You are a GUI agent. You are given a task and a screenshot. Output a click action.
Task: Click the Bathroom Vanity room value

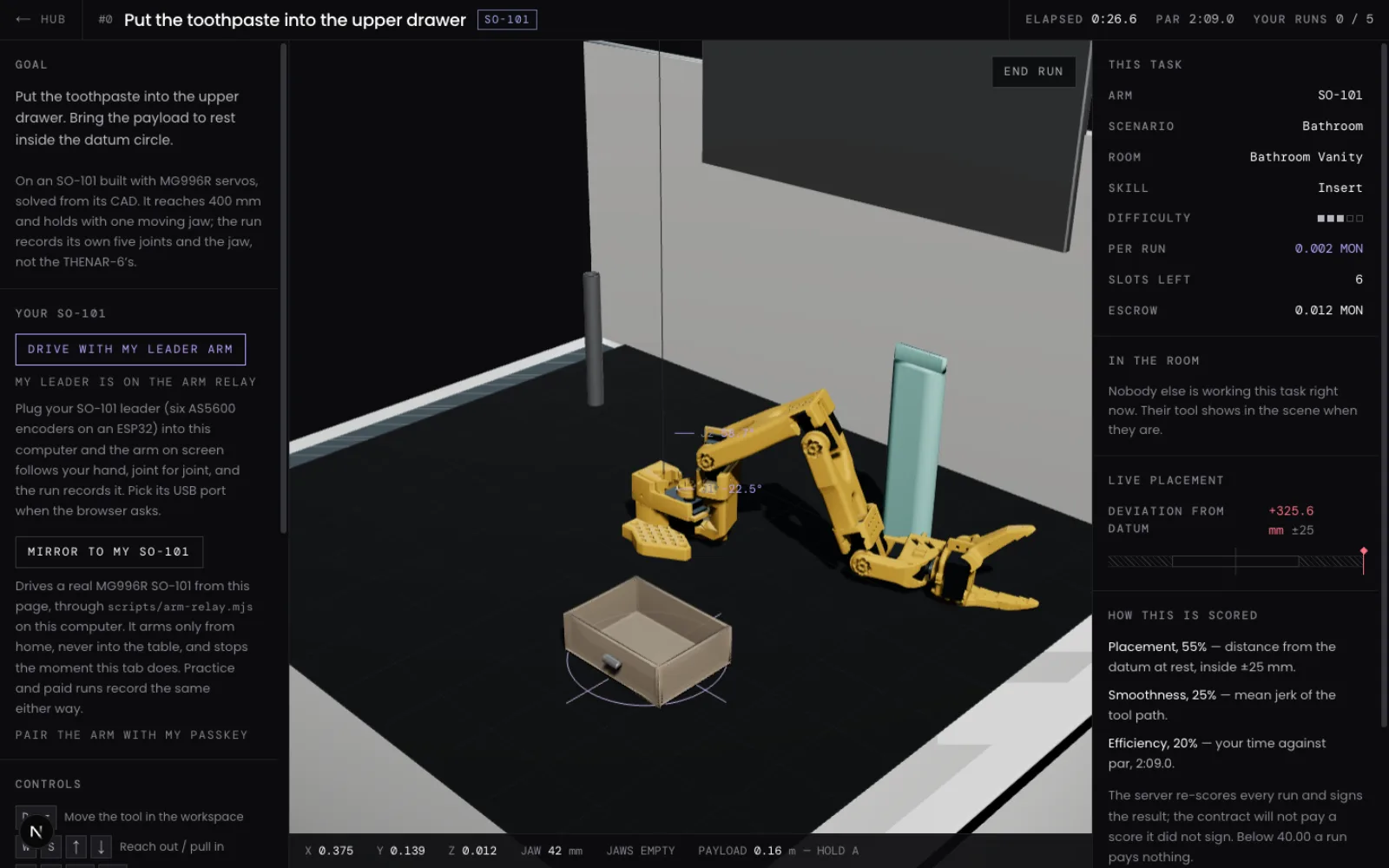(x=1306, y=156)
